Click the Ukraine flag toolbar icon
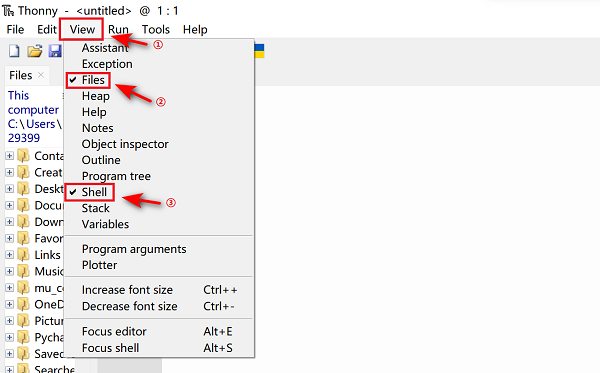The height and width of the screenshot is (373, 600). [x=259, y=51]
